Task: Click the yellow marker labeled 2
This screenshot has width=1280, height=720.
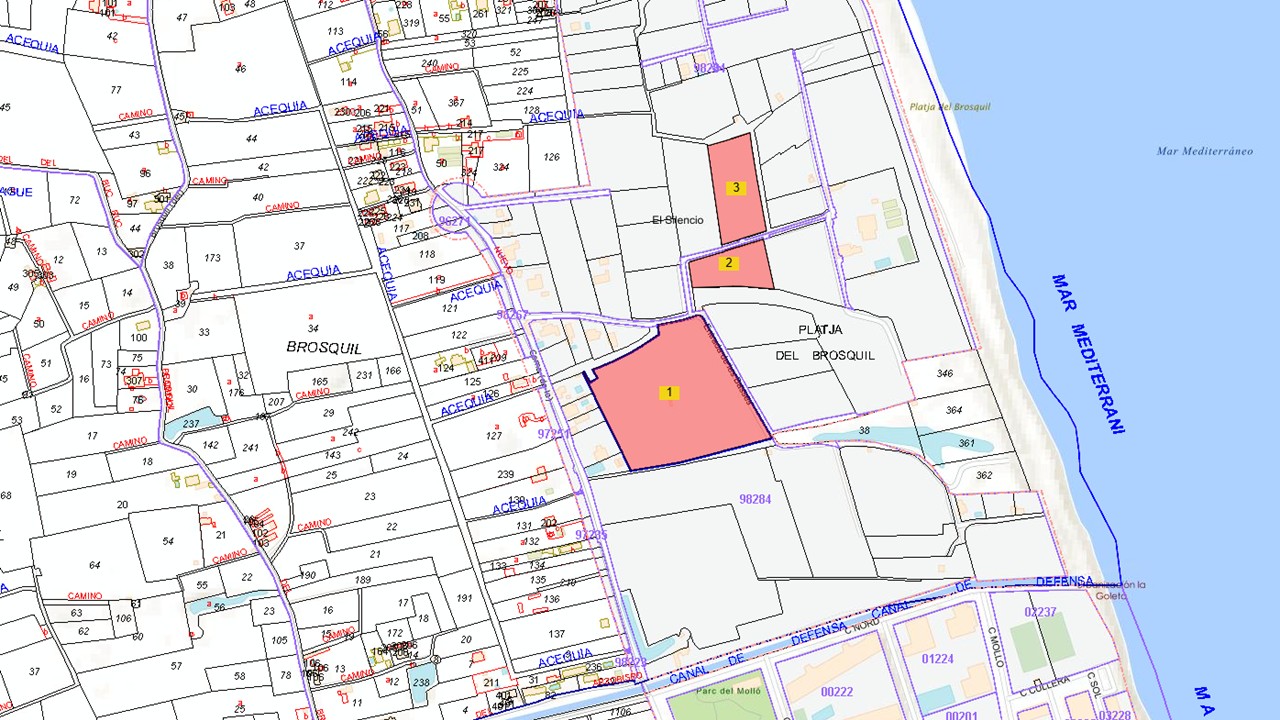Action: pyautogui.click(x=729, y=263)
